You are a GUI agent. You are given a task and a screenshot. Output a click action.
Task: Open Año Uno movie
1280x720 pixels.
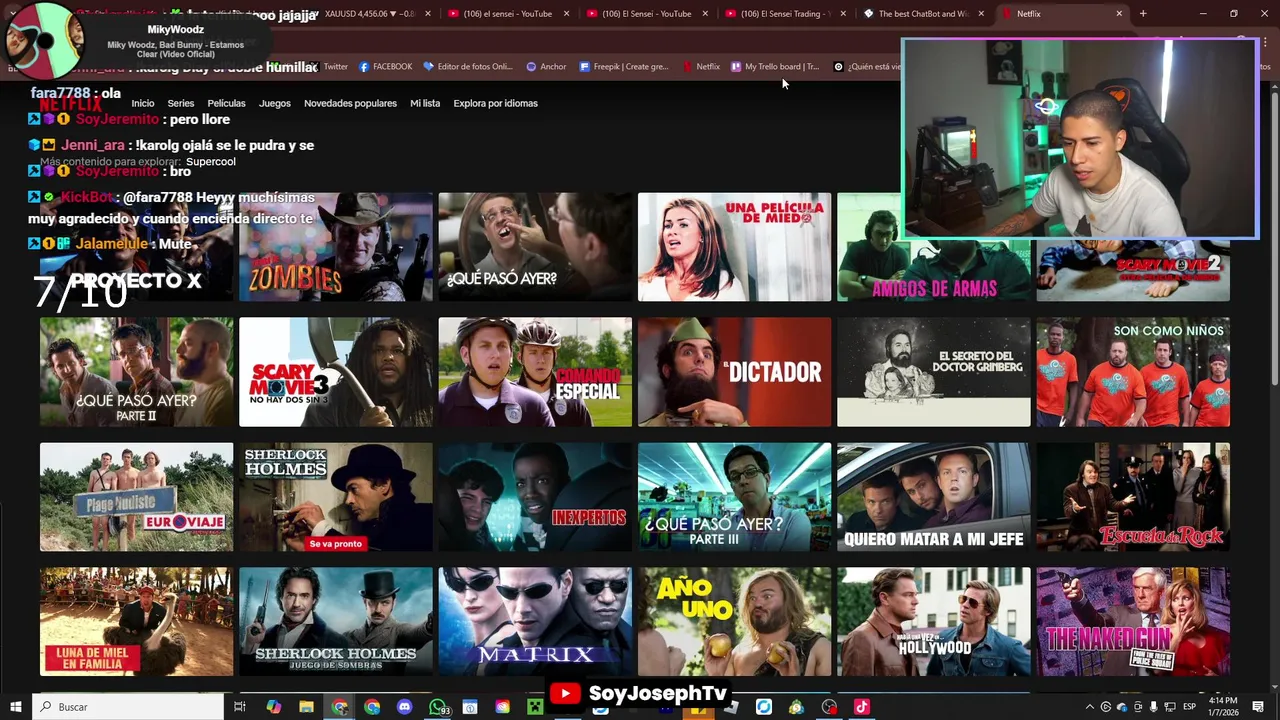(734, 622)
